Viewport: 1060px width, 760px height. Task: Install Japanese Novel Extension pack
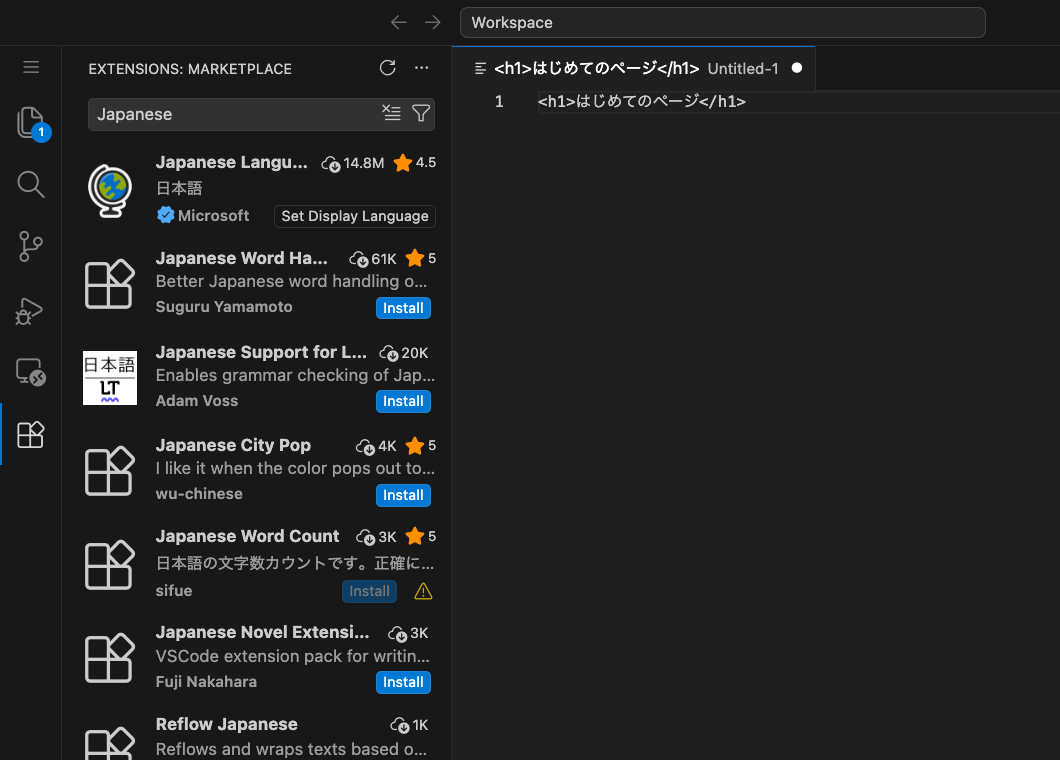403,683
